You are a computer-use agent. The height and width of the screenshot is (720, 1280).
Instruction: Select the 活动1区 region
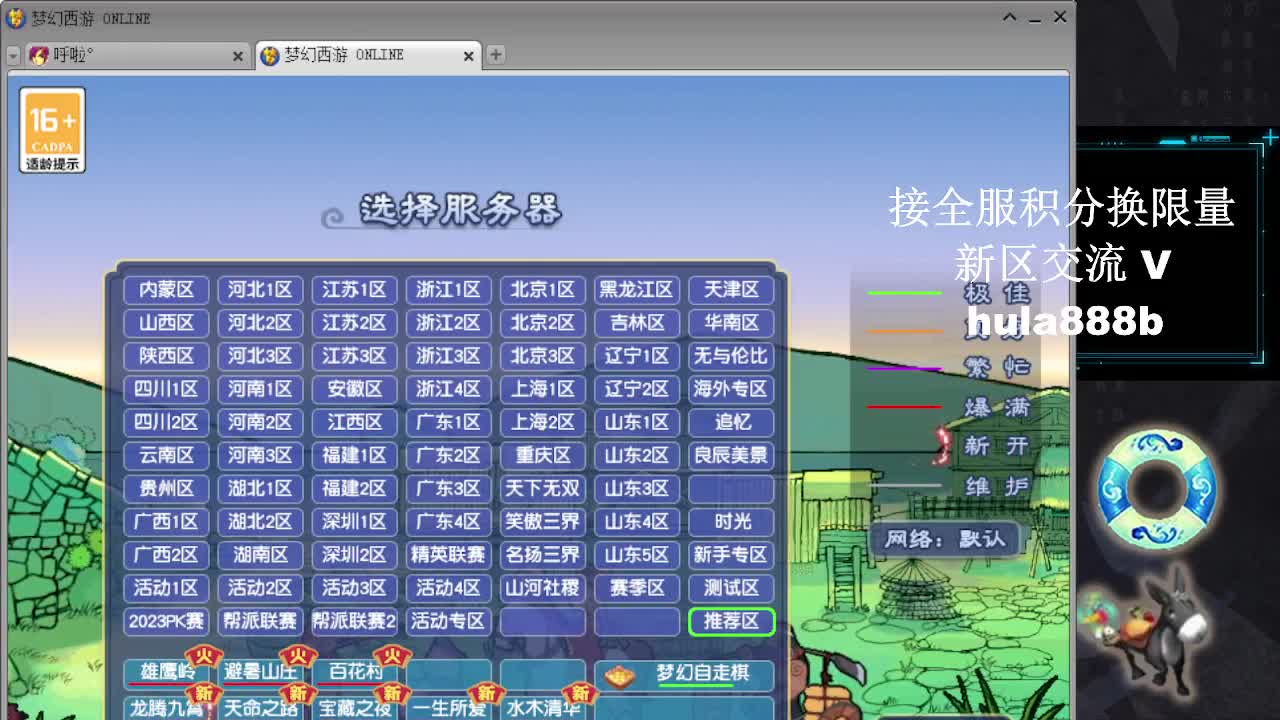(x=166, y=587)
